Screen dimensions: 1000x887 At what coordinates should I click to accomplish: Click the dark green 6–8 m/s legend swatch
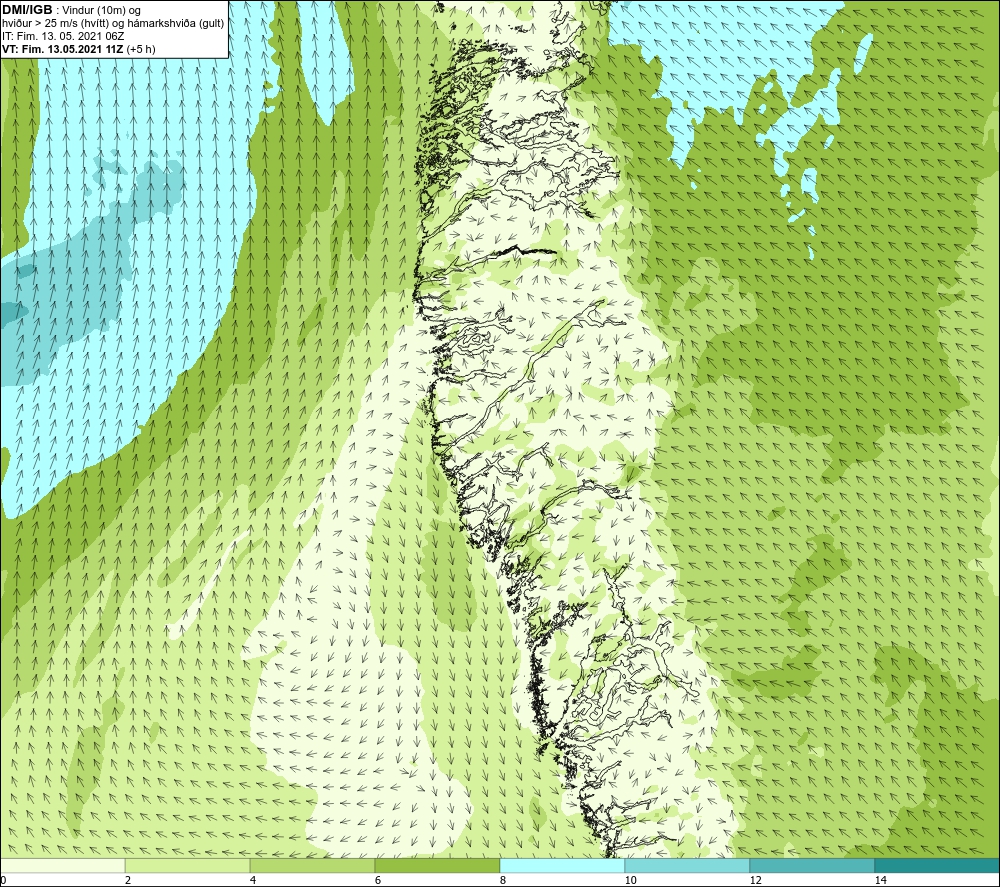(x=438, y=866)
